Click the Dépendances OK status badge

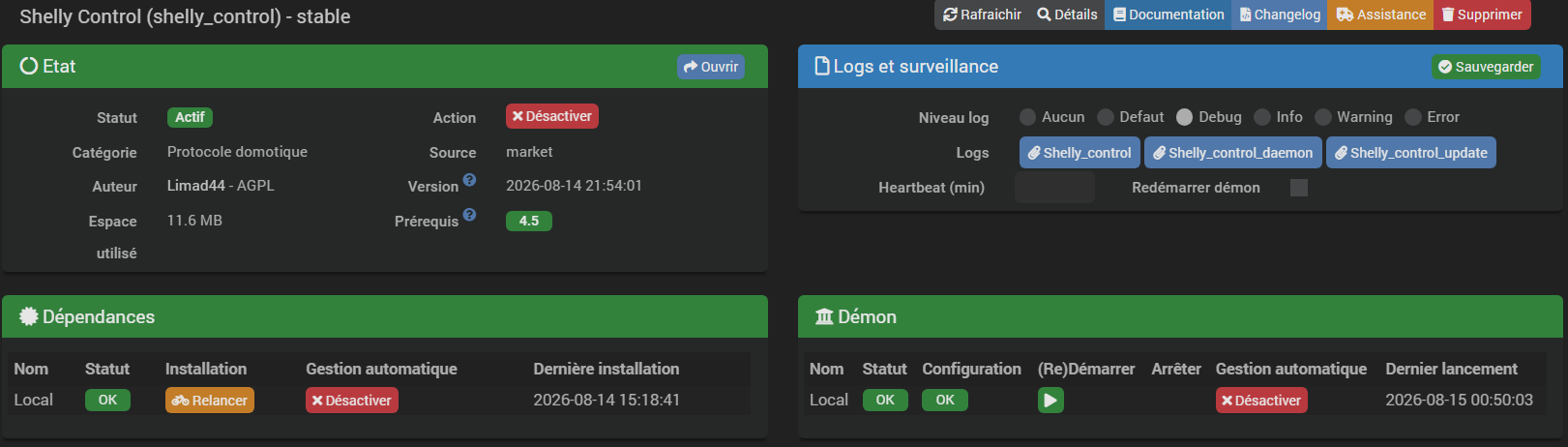(x=107, y=401)
